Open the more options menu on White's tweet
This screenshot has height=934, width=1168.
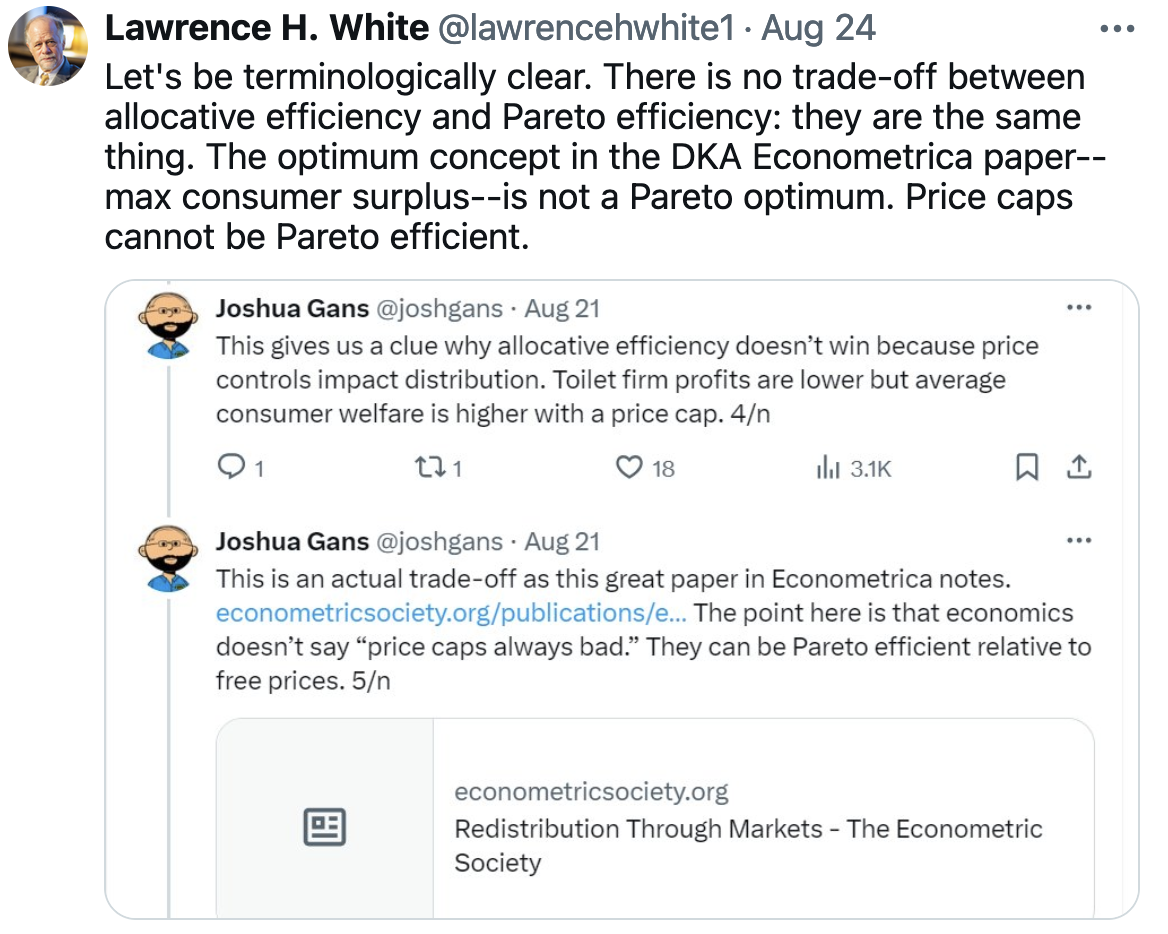click(x=1117, y=29)
